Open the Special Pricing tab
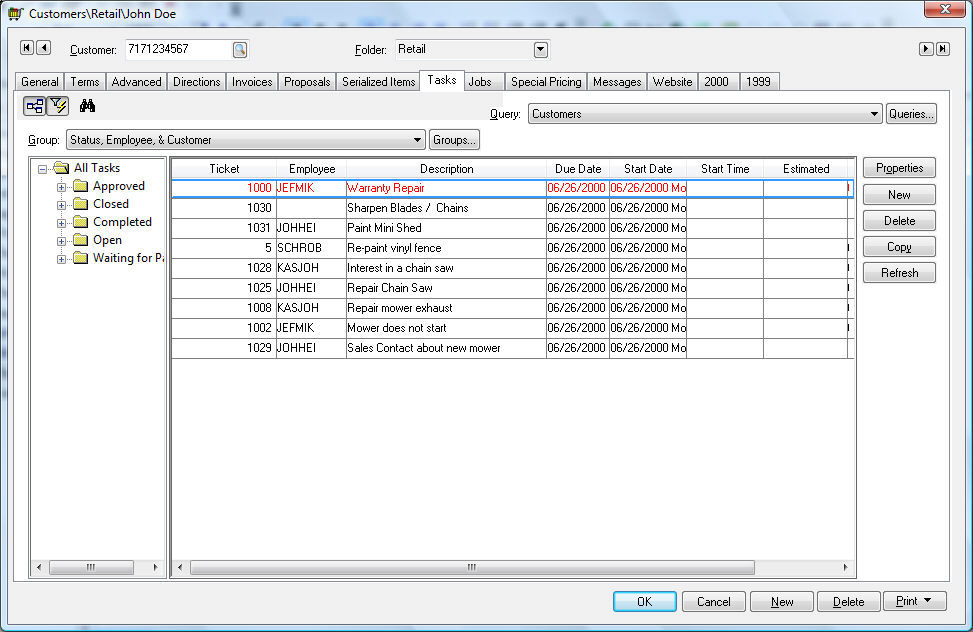The image size is (973, 632). (545, 82)
